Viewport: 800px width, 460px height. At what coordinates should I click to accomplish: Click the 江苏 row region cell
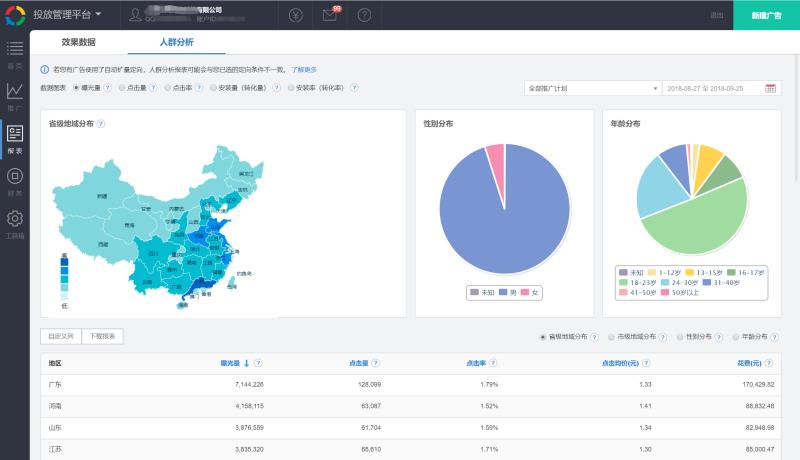[55, 449]
